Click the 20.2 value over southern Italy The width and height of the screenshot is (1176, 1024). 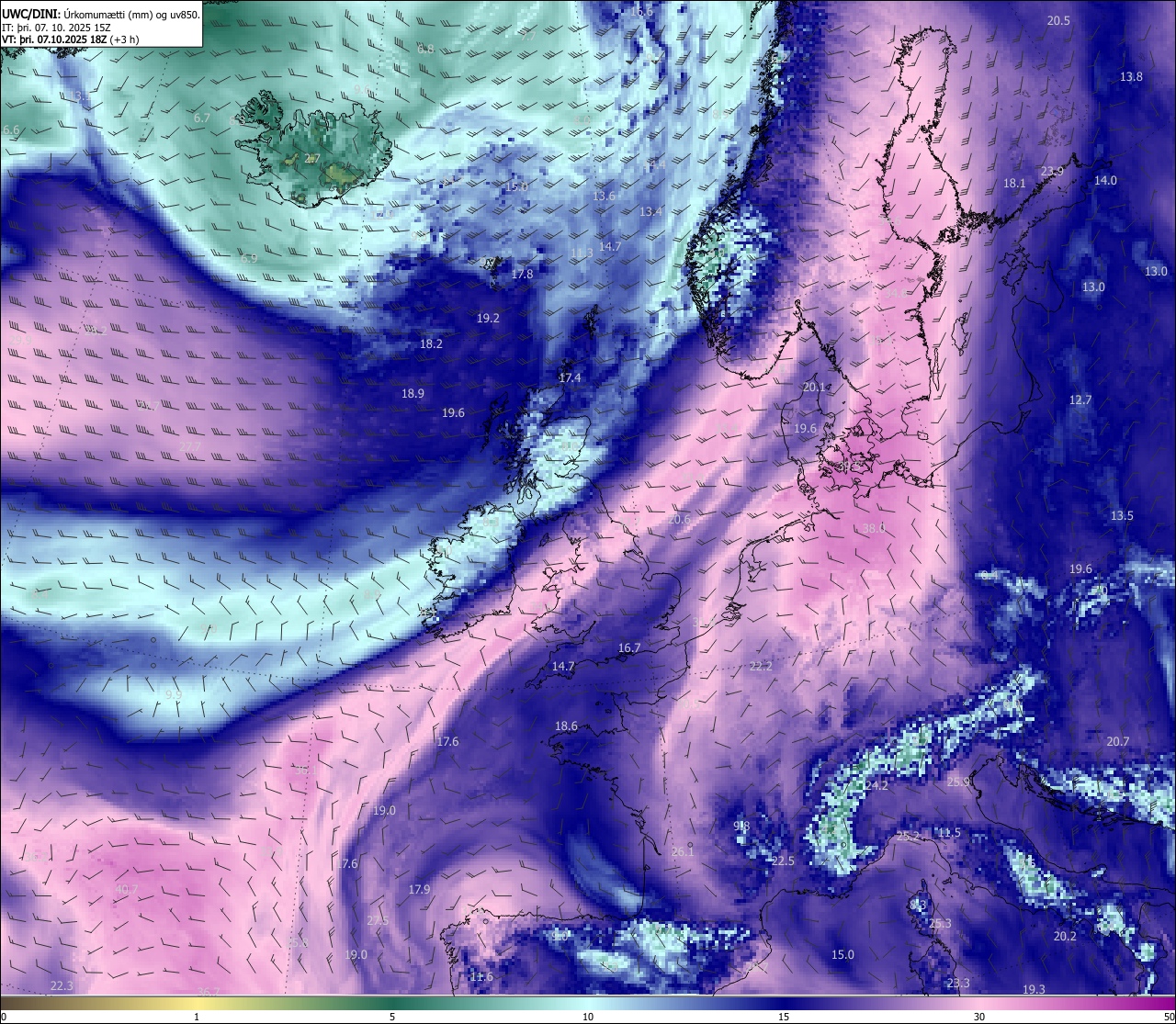(x=1065, y=936)
